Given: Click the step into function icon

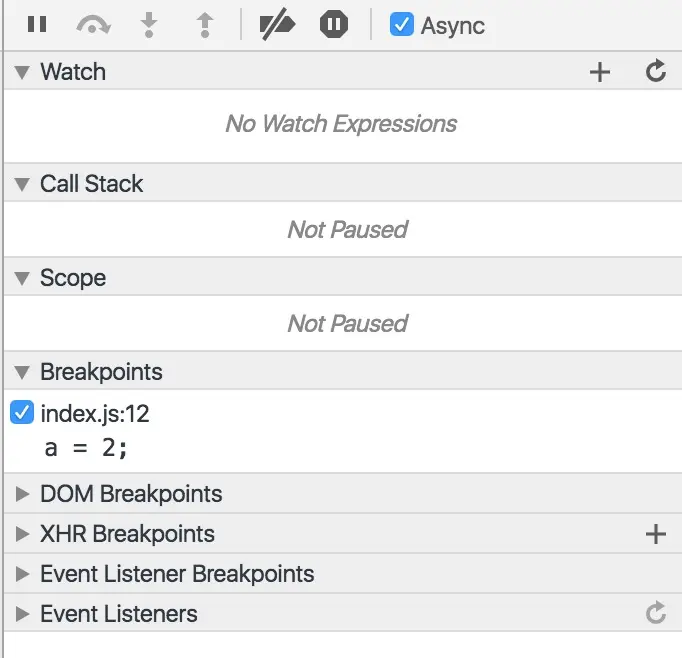Looking at the screenshot, I should click(x=149, y=25).
